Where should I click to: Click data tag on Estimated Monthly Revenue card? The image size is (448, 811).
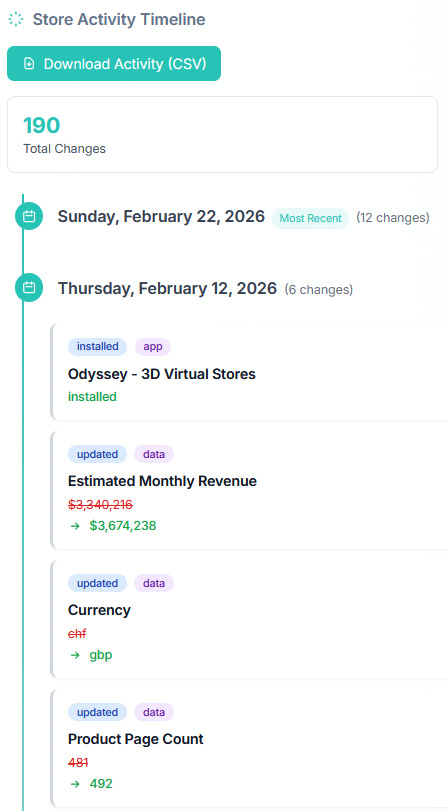coord(154,454)
